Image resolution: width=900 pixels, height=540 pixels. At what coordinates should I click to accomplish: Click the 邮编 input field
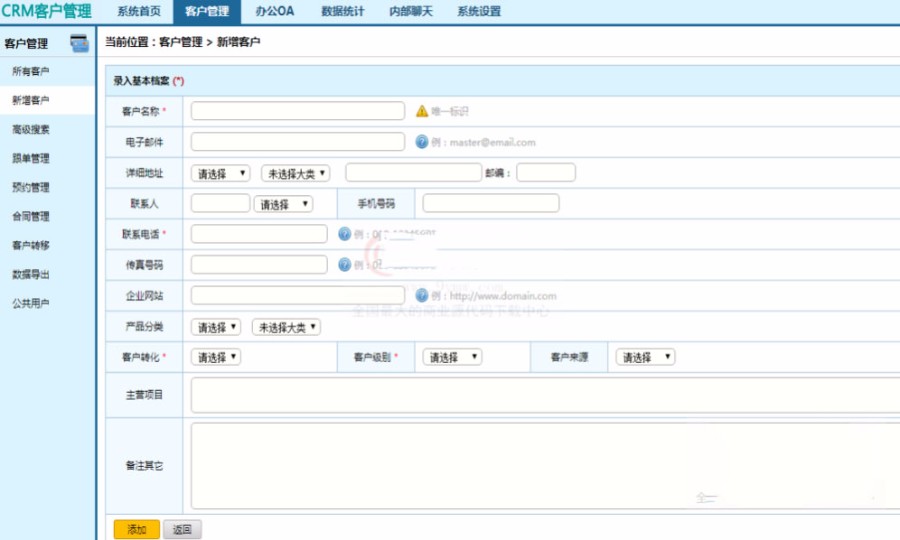click(546, 172)
